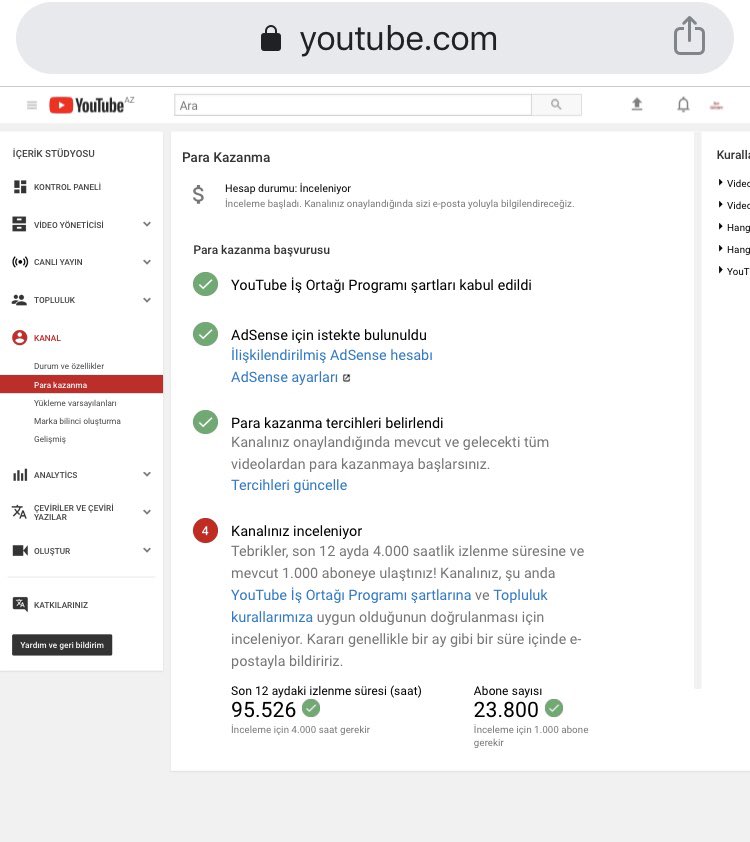Click the 'Hesap durumu: İnceleniyor' text
The width and height of the screenshot is (750, 842).
click(288, 188)
